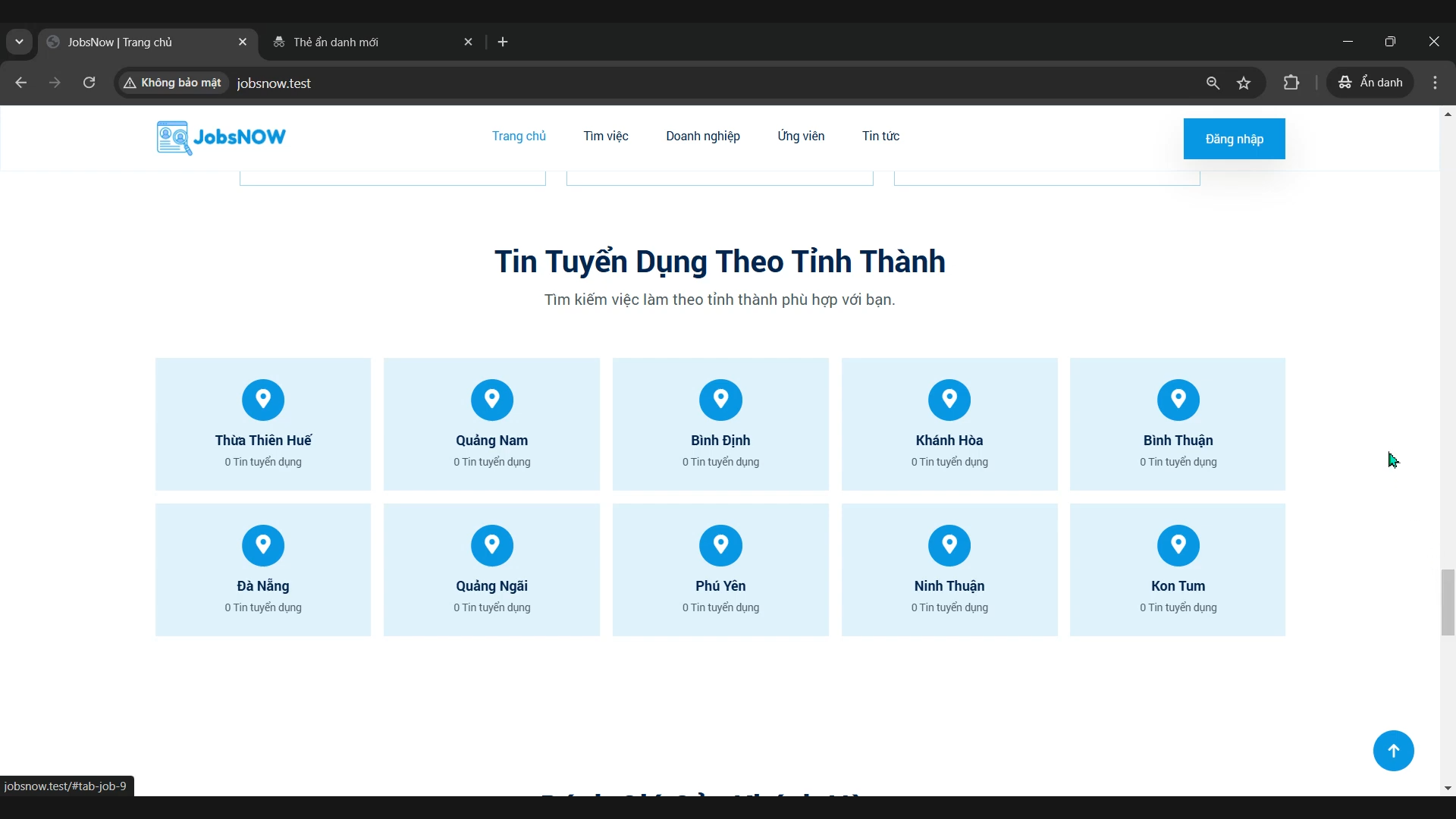1456x819 pixels.
Task: Click the Phú Yên location pin icon
Action: (721, 545)
